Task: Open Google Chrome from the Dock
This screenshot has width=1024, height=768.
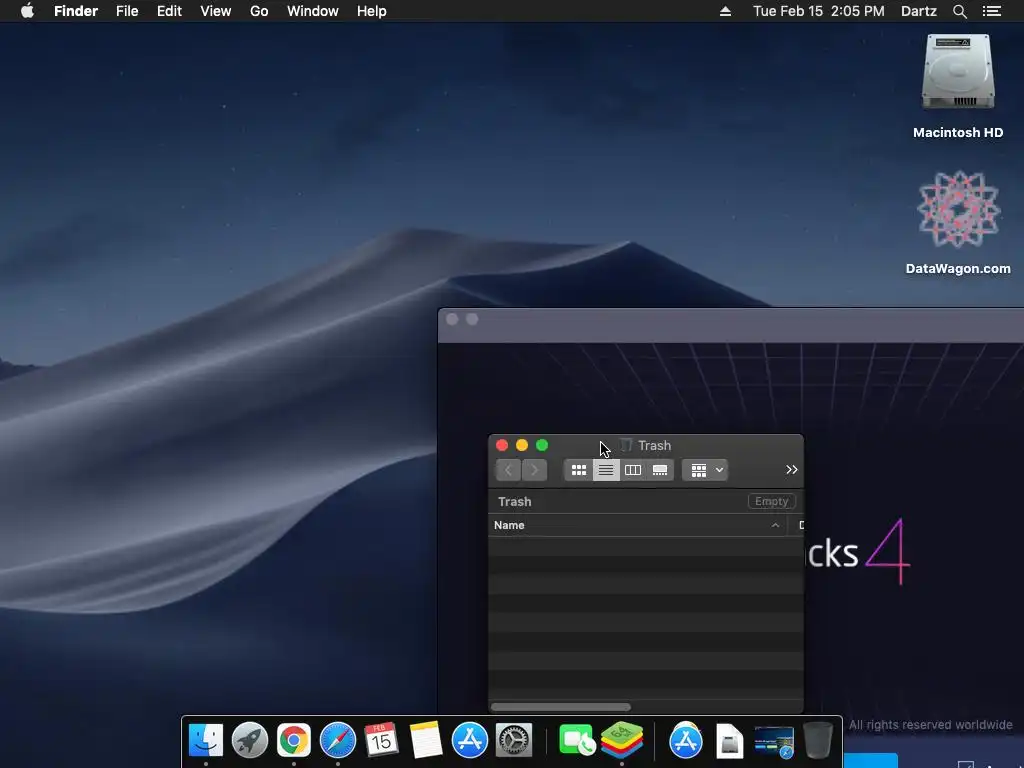Action: coord(293,741)
